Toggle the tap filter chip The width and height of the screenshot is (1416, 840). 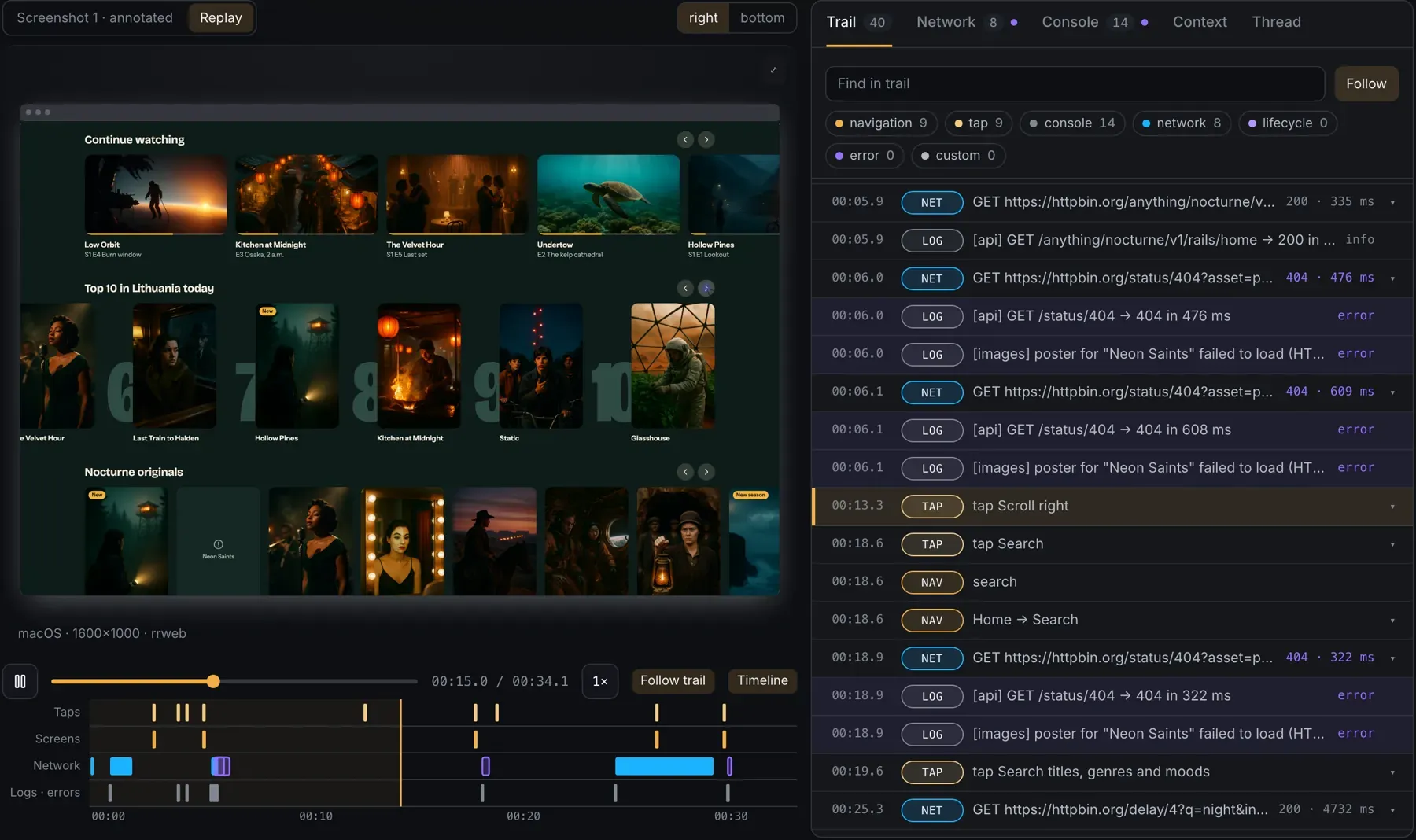[x=979, y=123]
